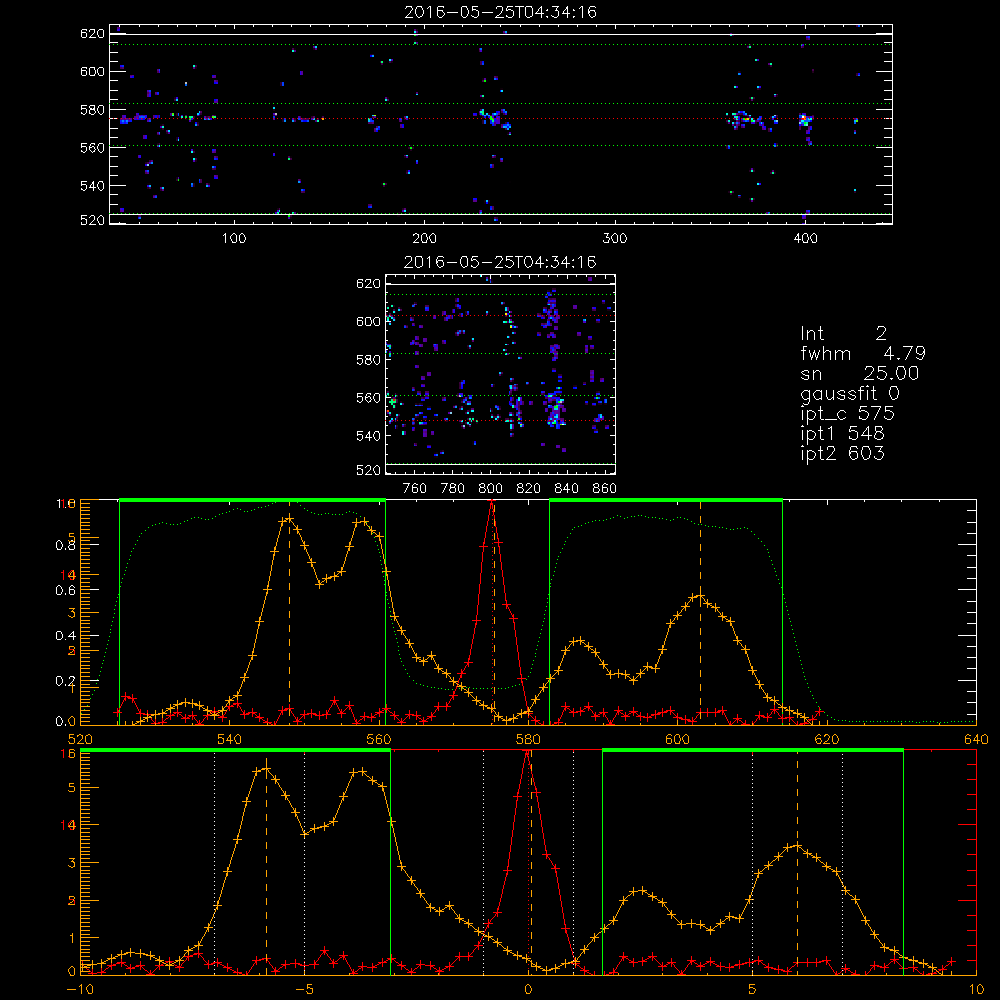Click x-axis label 860 on middle plot
Image resolution: width=1000 pixels, height=1000 pixels.
point(605,489)
